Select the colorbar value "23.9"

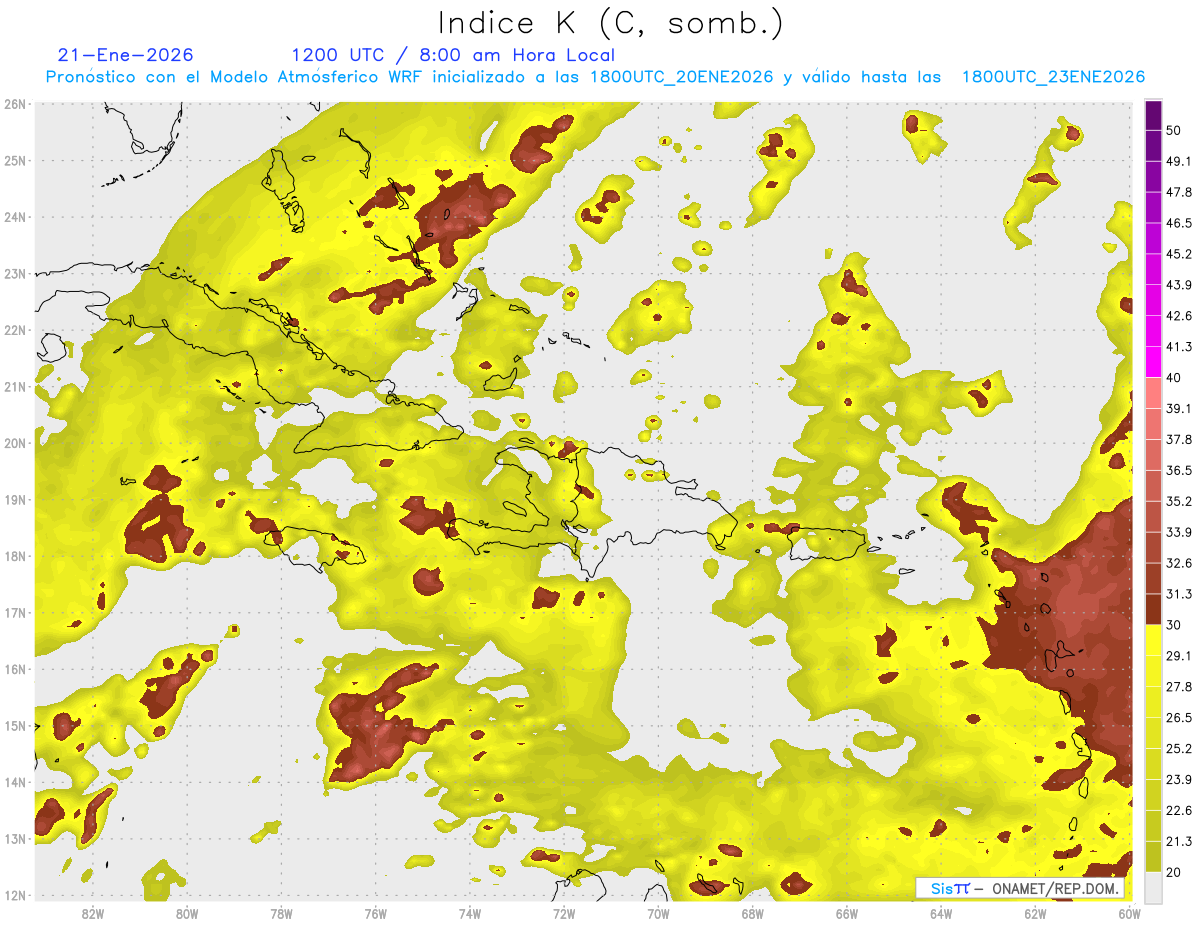(x=1179, y=779)
